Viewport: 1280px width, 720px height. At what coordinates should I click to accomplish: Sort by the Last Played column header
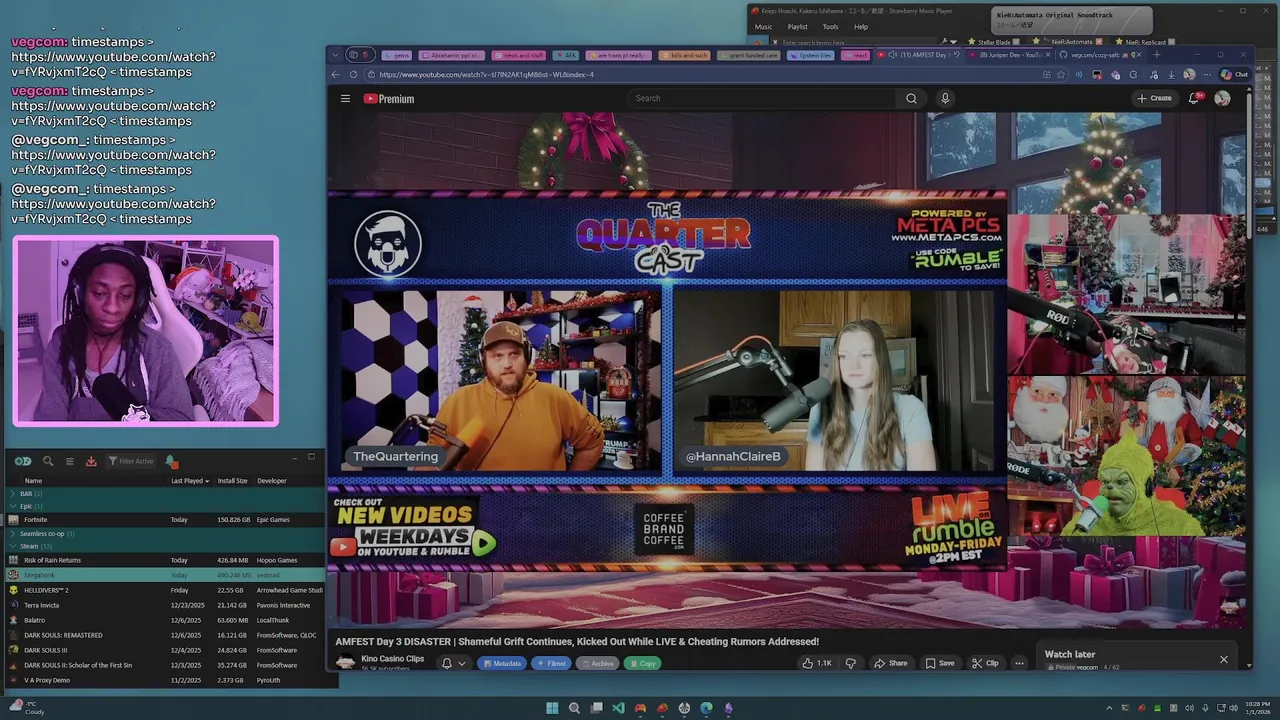coord(189,481)
